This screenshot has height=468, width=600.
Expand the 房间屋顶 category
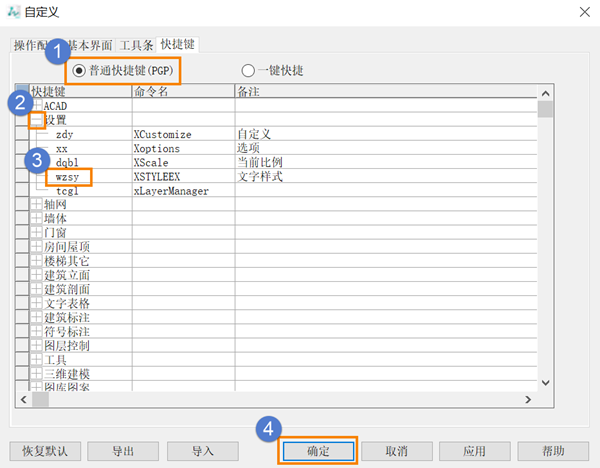[37, 246]
